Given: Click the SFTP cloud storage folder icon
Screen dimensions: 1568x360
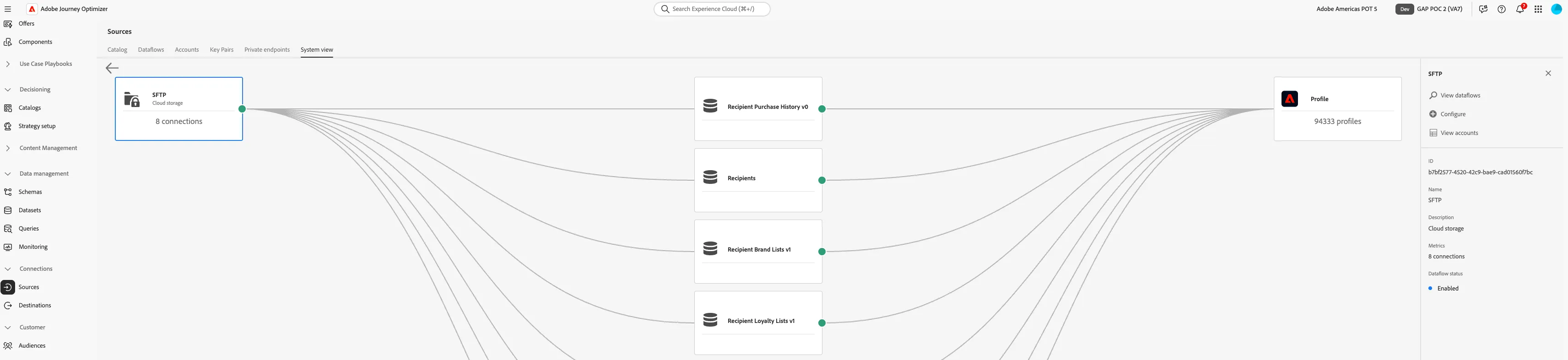Looking at the screenshot, I should click(132, 99).
